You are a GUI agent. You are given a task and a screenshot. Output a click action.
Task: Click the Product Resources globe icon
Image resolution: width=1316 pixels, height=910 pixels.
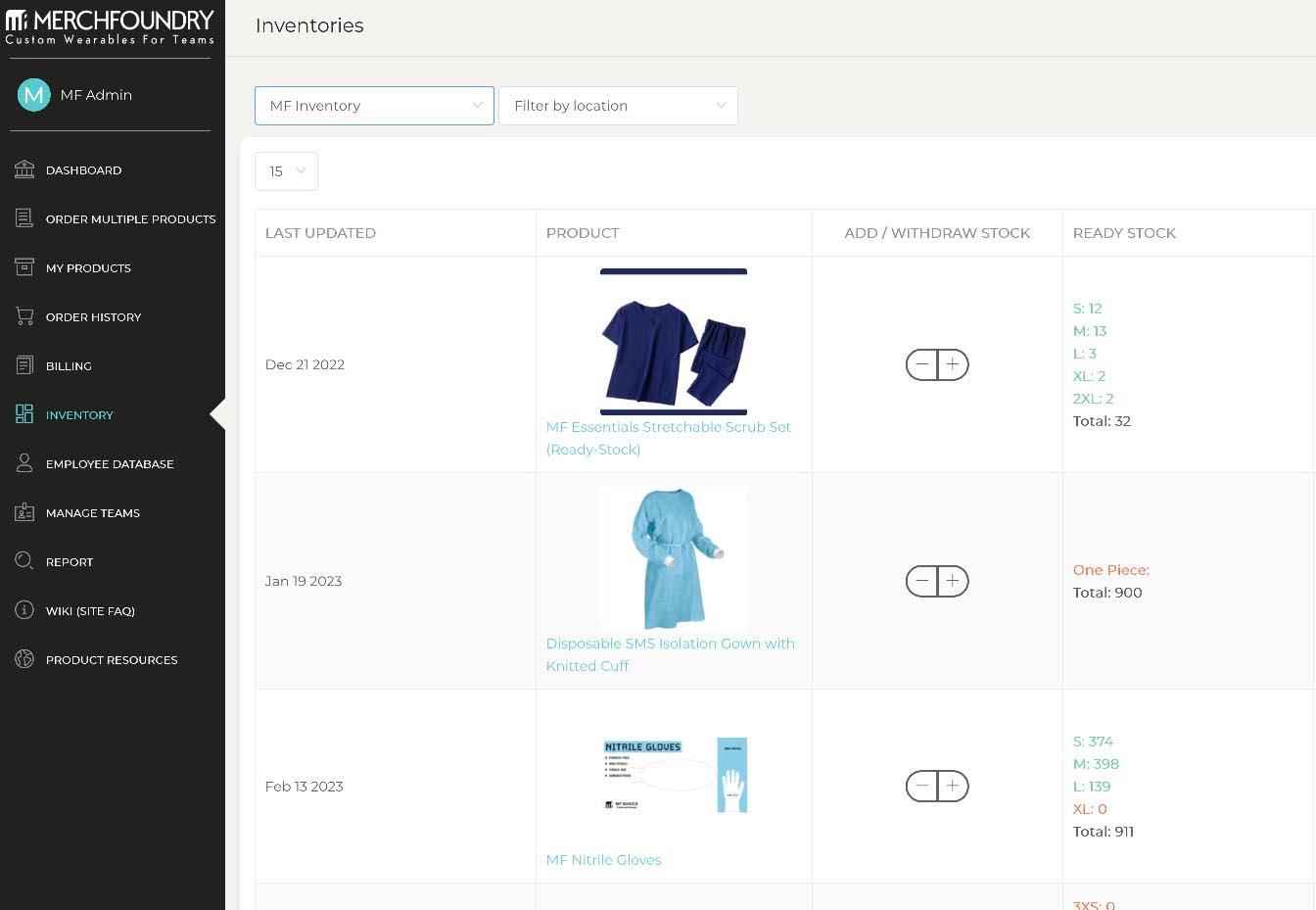pyautogui.click(x=24, y=659)
